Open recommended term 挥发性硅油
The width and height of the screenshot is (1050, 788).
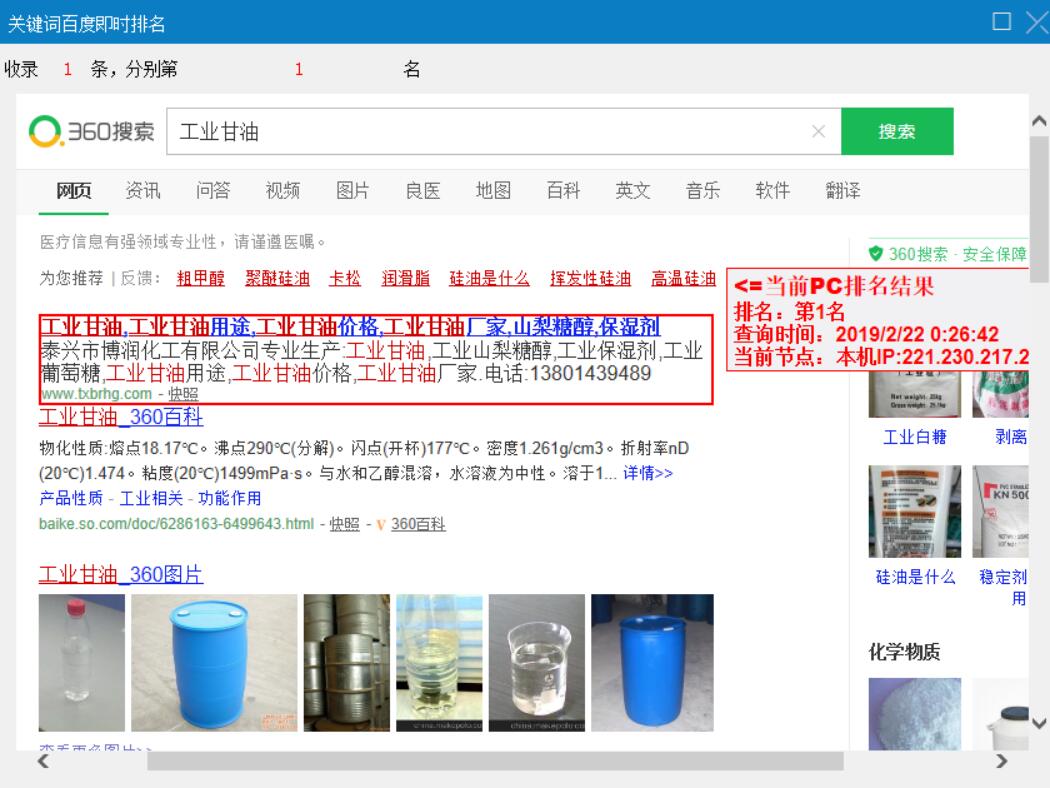591,279
